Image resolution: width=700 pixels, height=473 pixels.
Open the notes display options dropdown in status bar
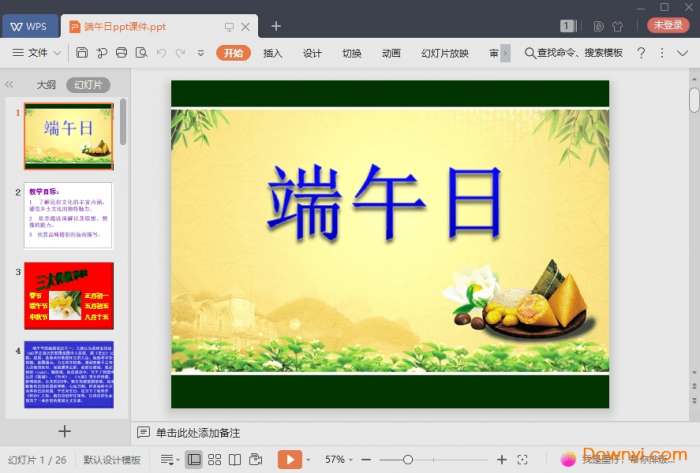[170, 459]
